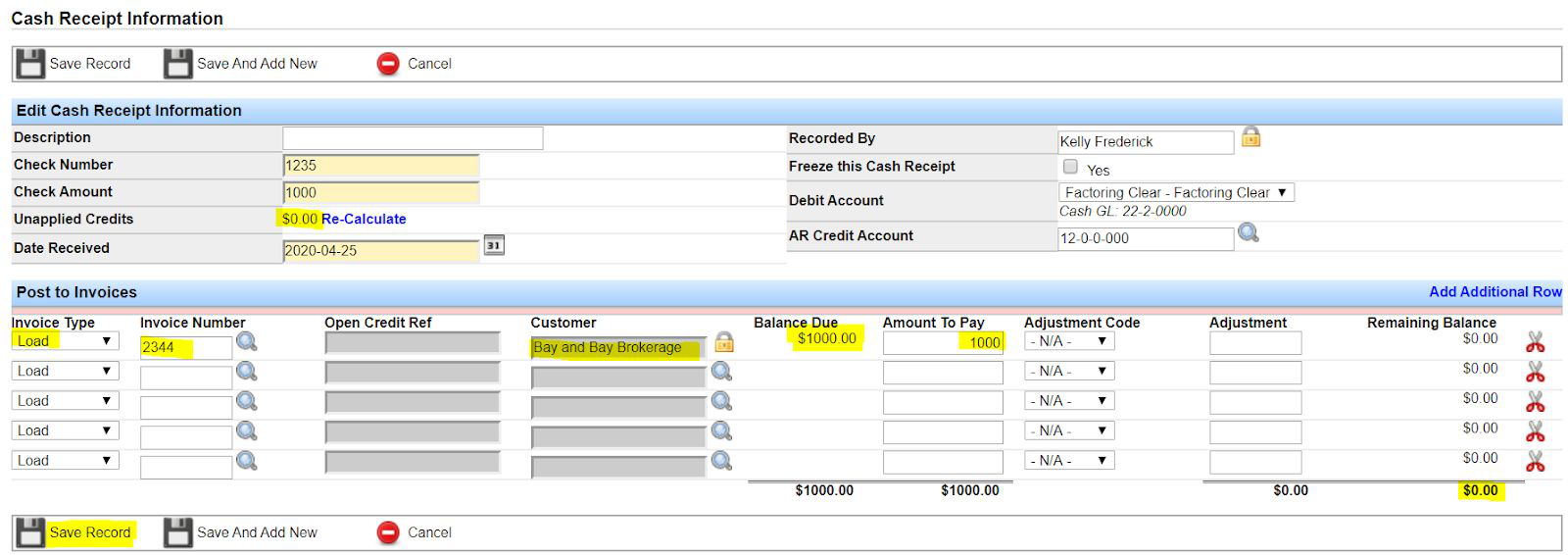Click bottom Save And Add New text
Viewport: 1568px width, 555px height.
pos(257,532)
